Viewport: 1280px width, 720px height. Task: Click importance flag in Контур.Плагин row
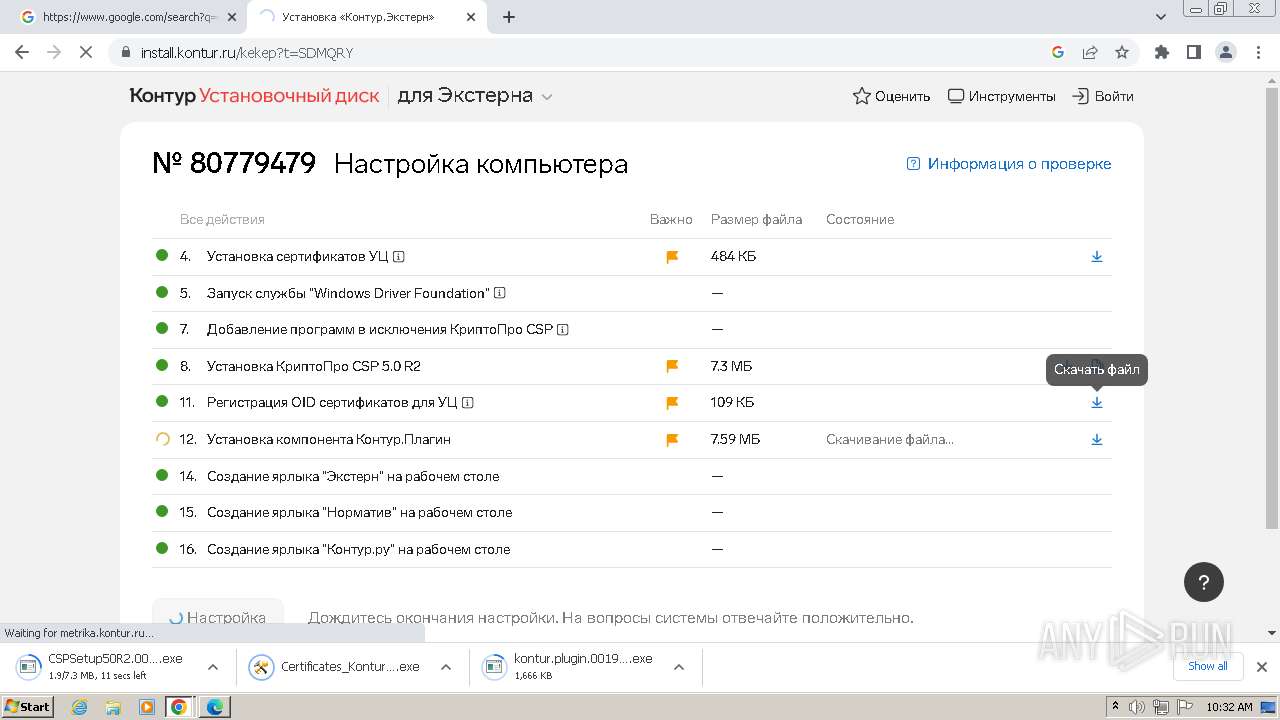[x=672, y=439]
